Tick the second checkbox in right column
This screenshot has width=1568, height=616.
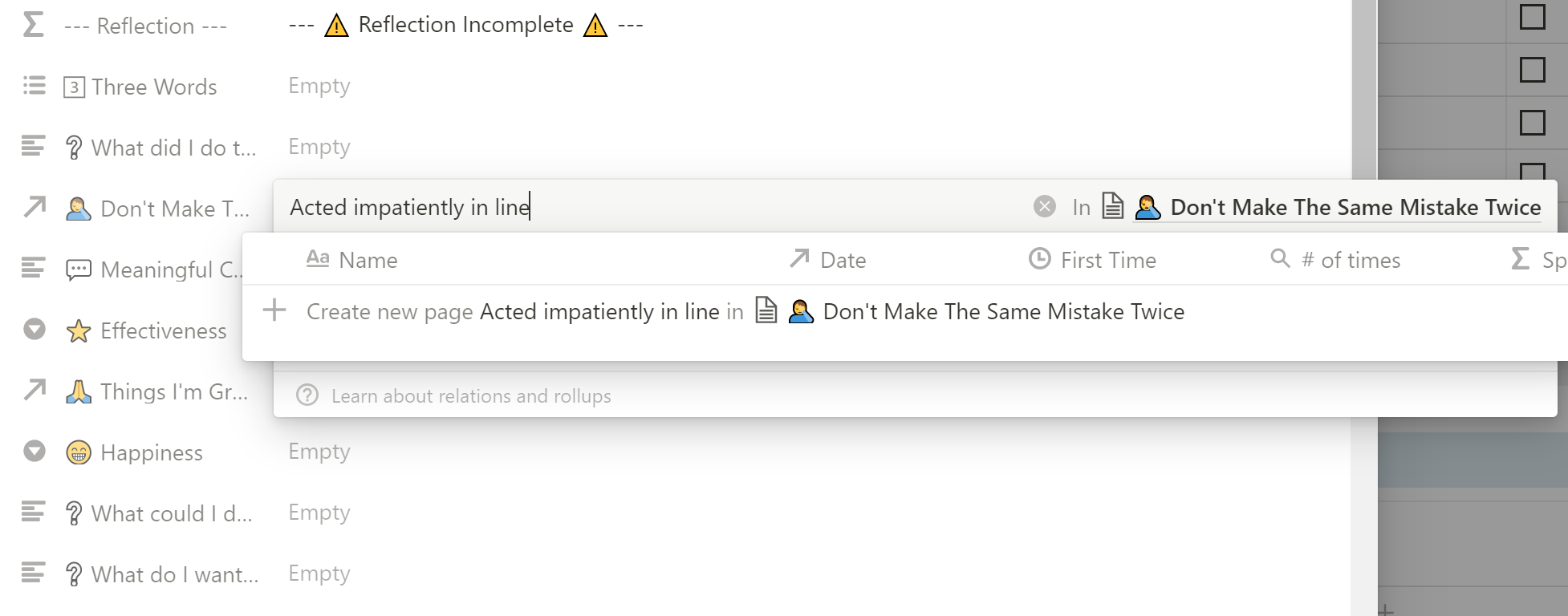tap(1532, 70)
